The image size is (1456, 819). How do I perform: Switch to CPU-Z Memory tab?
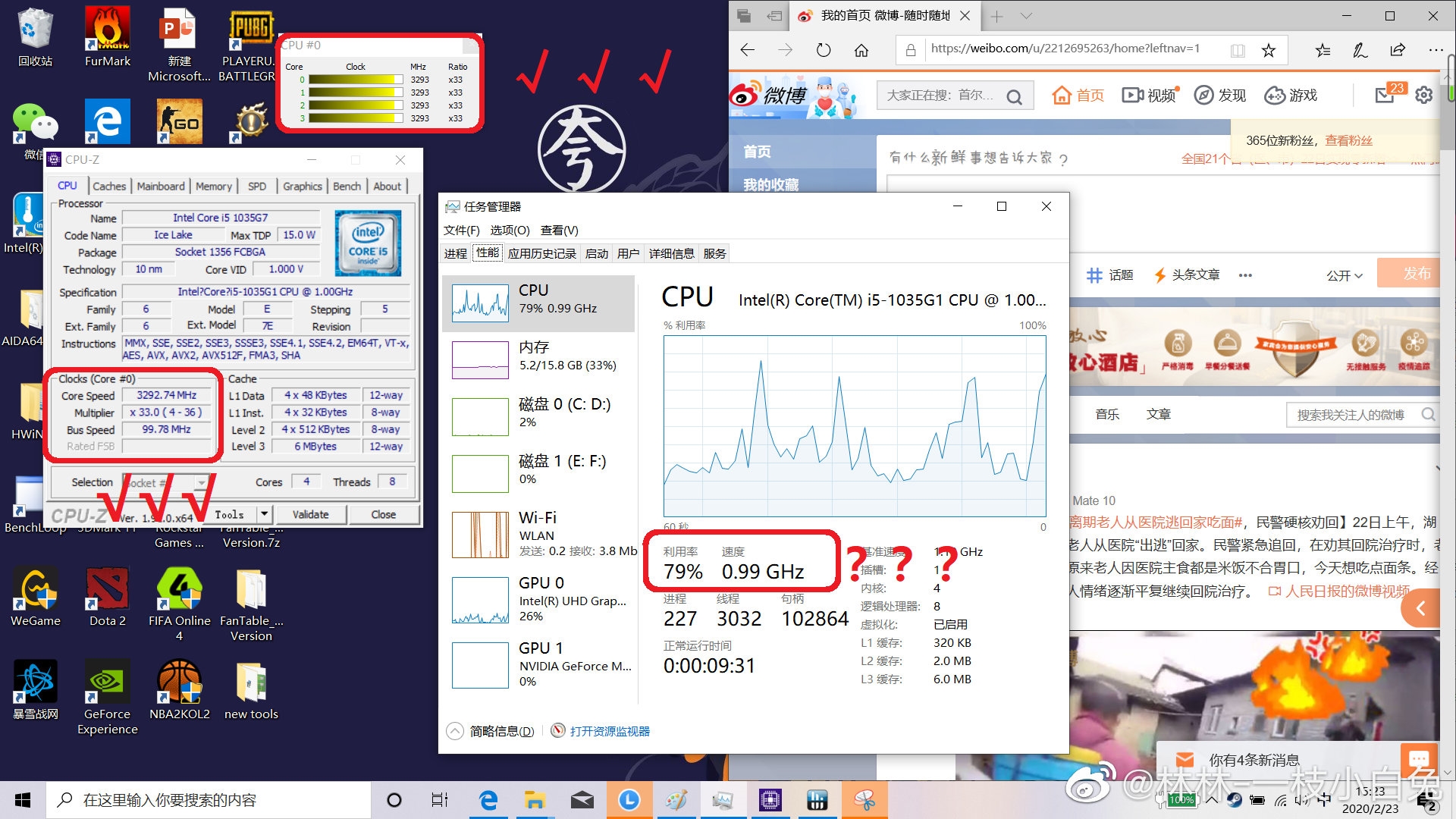[x=213, y=186]
